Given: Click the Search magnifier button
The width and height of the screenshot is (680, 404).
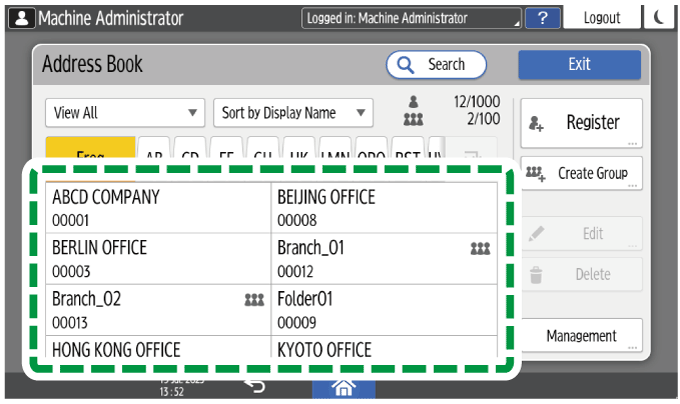Looking at the screenshot, I should tap(436, 64).
